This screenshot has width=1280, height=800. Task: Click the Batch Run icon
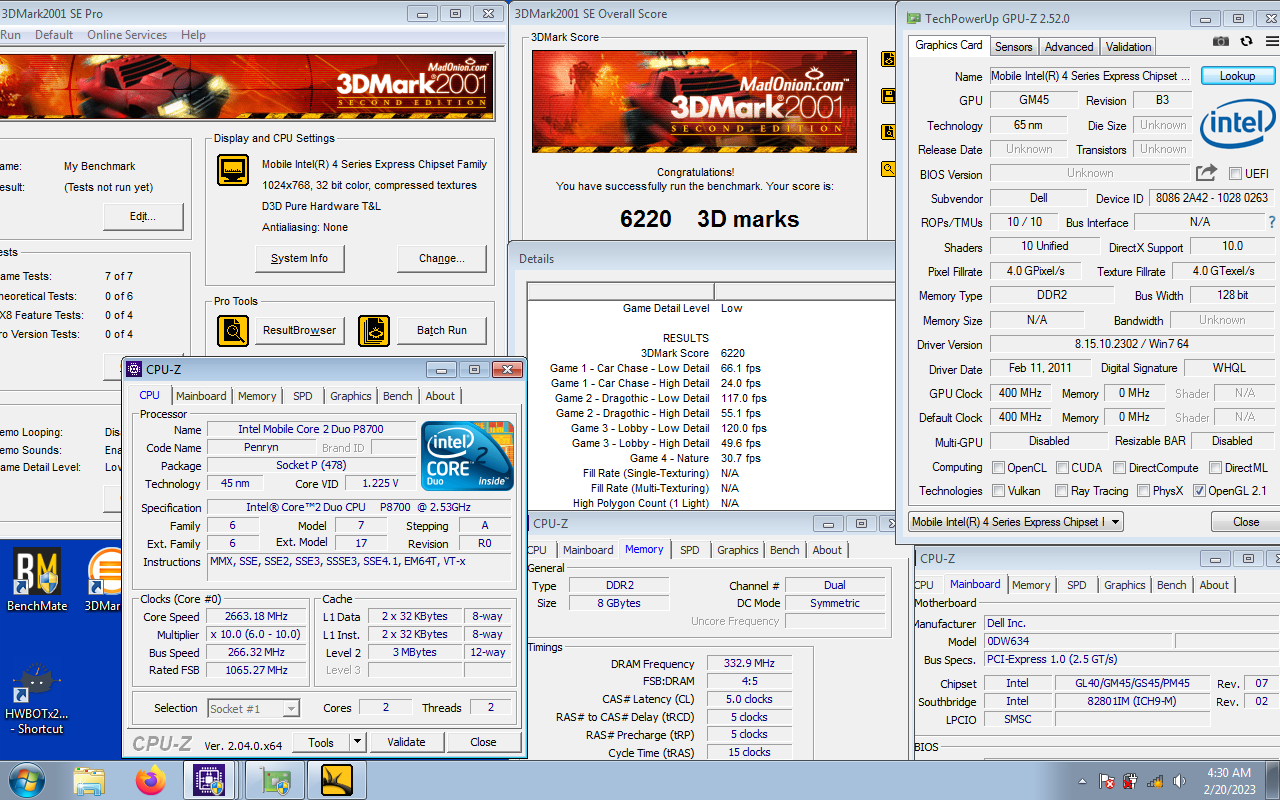pyautogui.click(x=374, y=330)
